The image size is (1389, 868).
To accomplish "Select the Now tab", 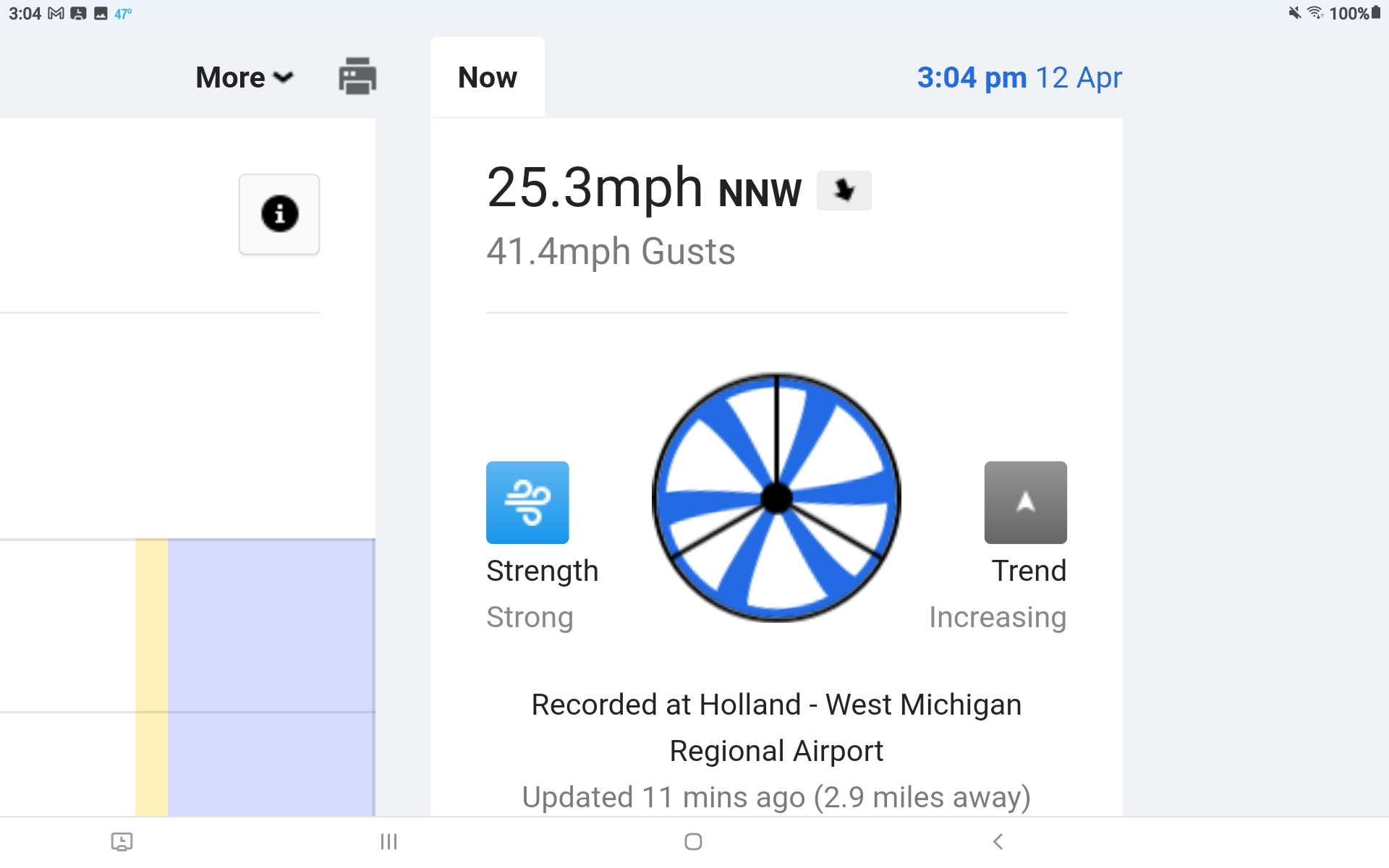I will [x=488, y=77].
